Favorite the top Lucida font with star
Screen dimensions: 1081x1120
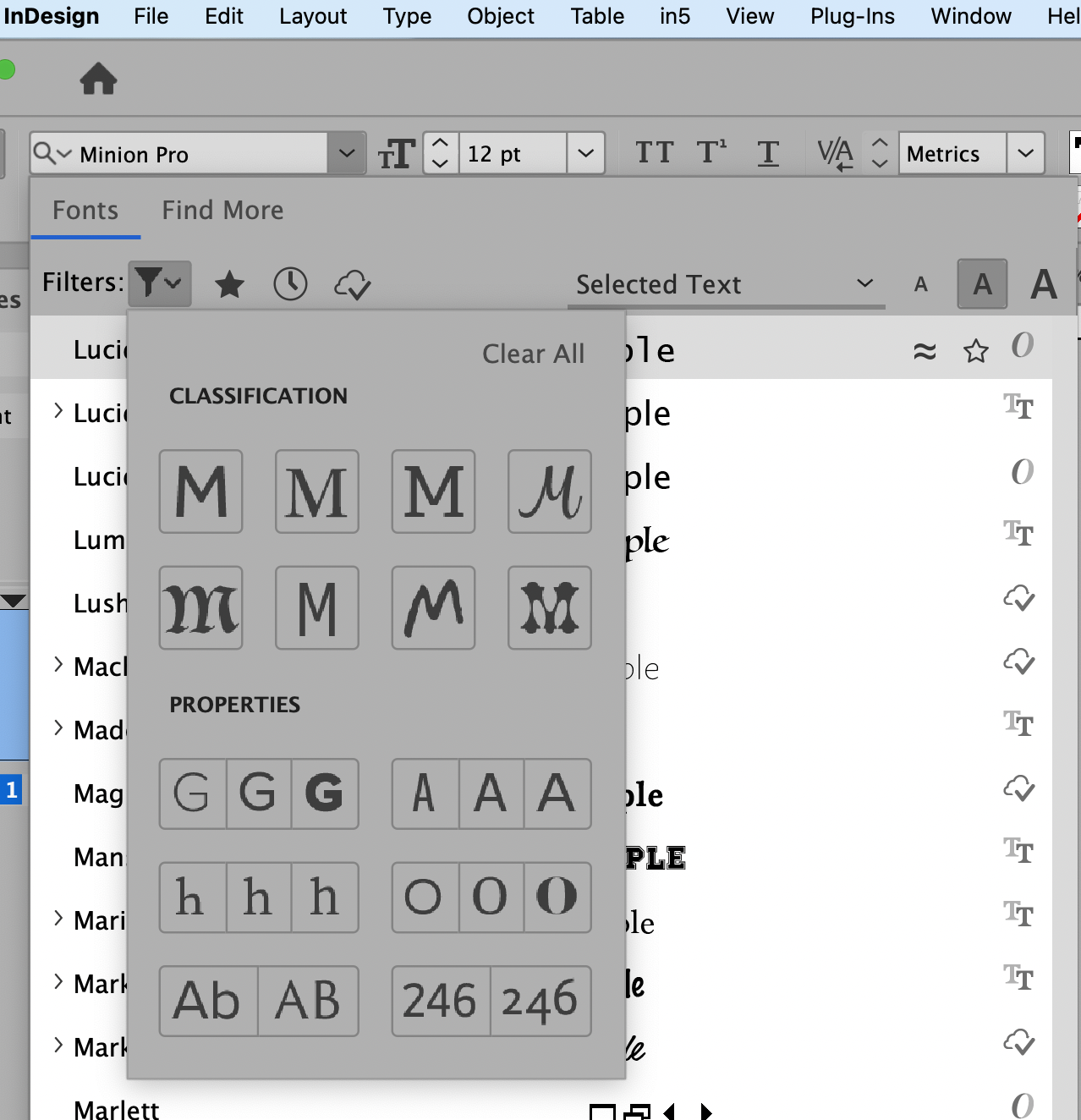(976, 350)
